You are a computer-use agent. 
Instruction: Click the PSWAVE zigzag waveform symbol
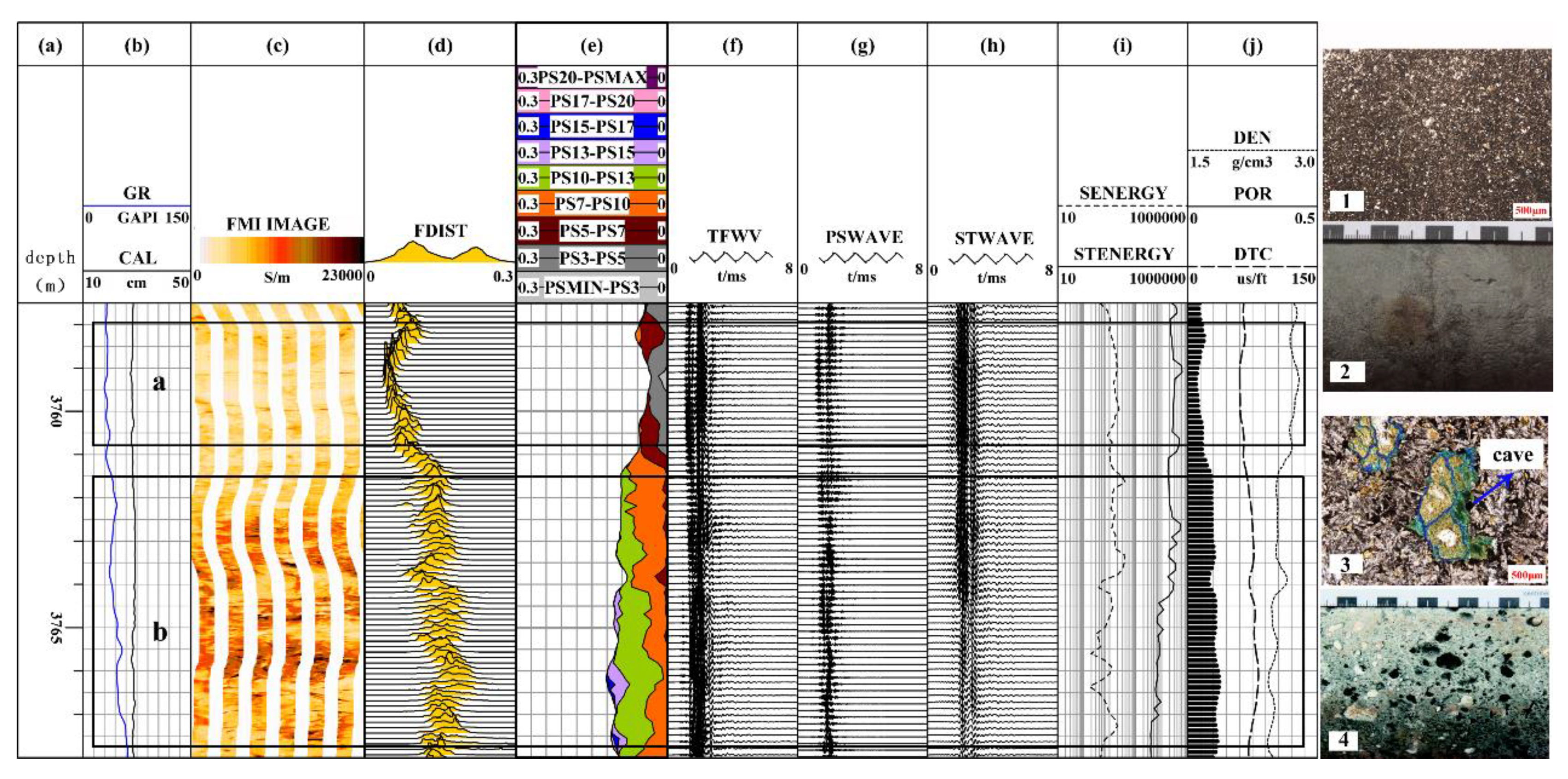861,257
